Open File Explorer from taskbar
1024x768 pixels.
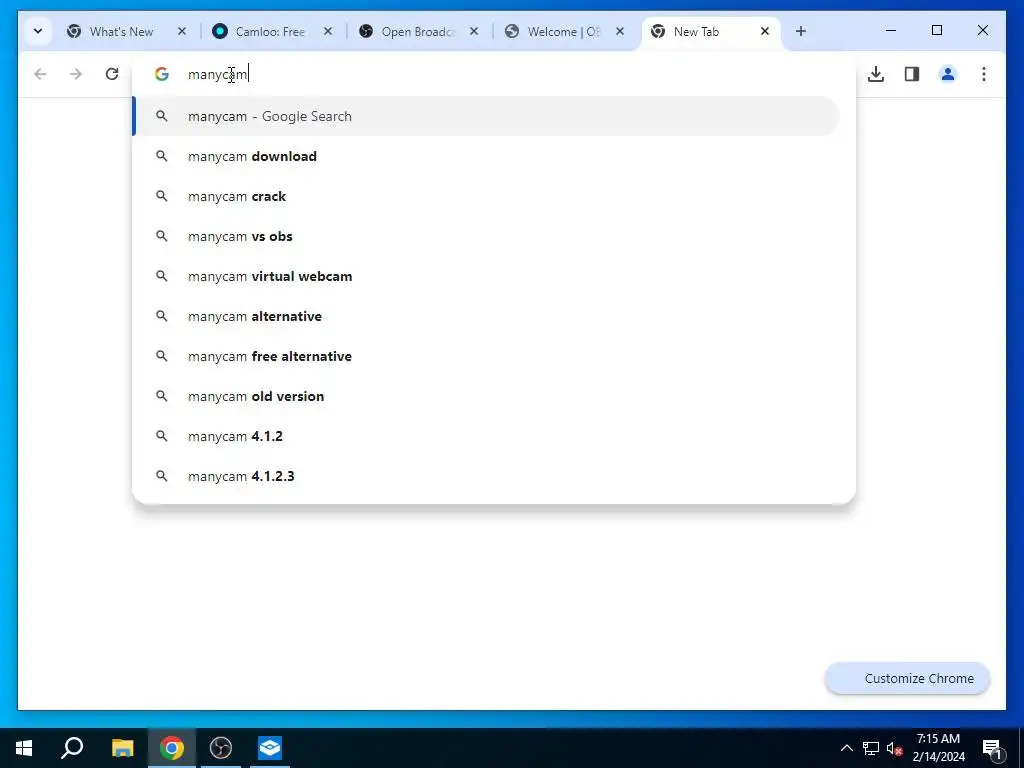coord(122,748)
